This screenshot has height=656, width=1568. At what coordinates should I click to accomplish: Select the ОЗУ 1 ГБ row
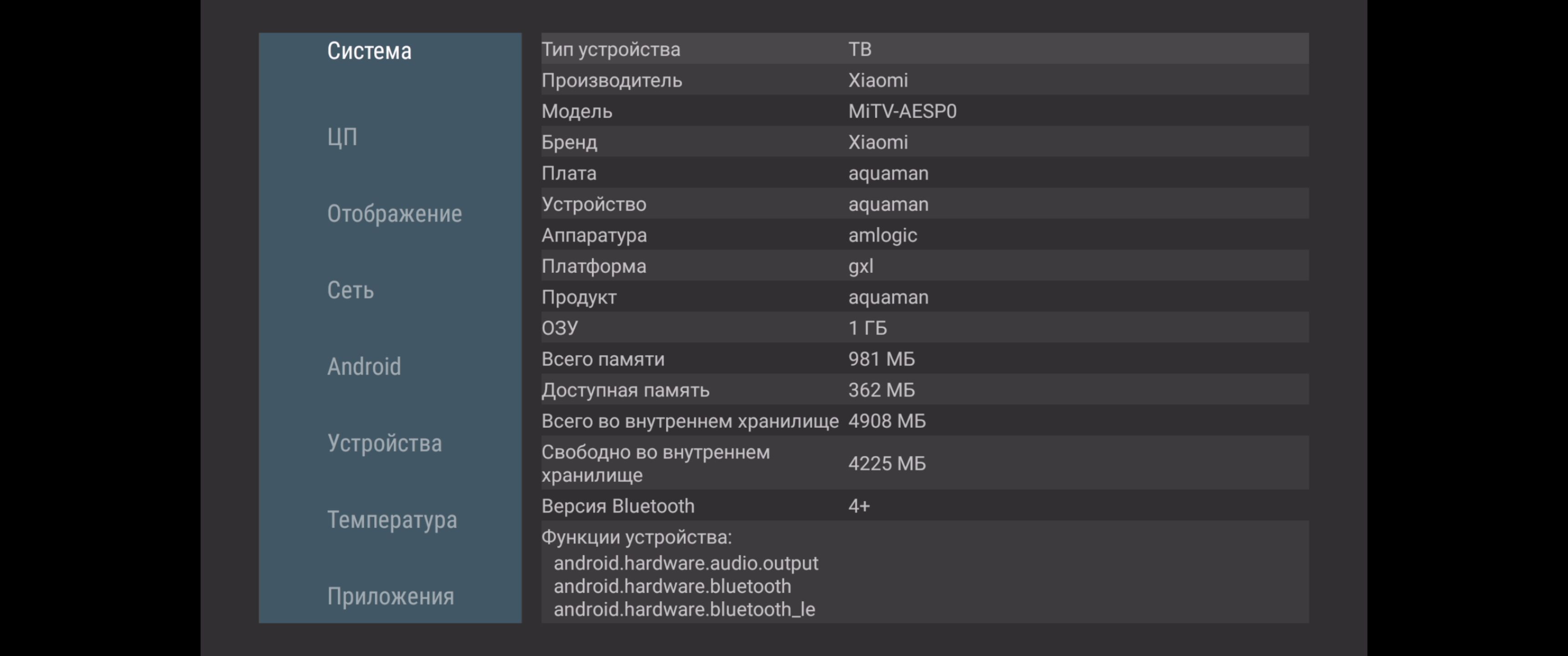[924, 328]
